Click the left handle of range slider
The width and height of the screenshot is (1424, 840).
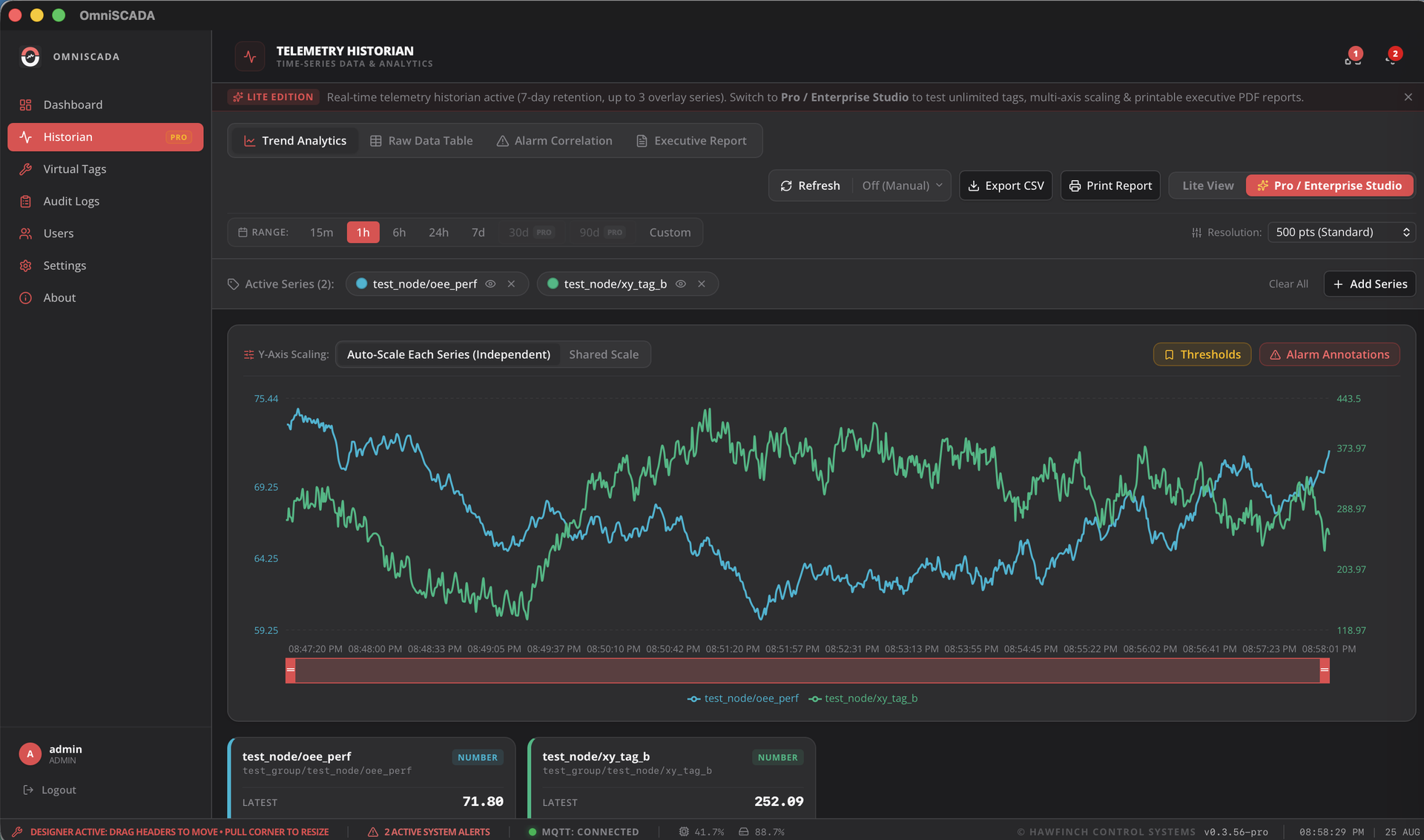click(291, 670)
